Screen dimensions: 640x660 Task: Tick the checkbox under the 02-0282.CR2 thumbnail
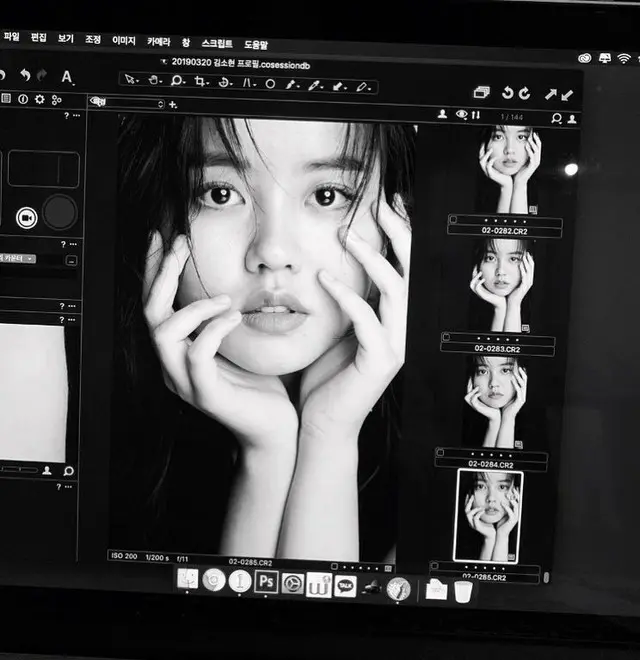[453, 217]
